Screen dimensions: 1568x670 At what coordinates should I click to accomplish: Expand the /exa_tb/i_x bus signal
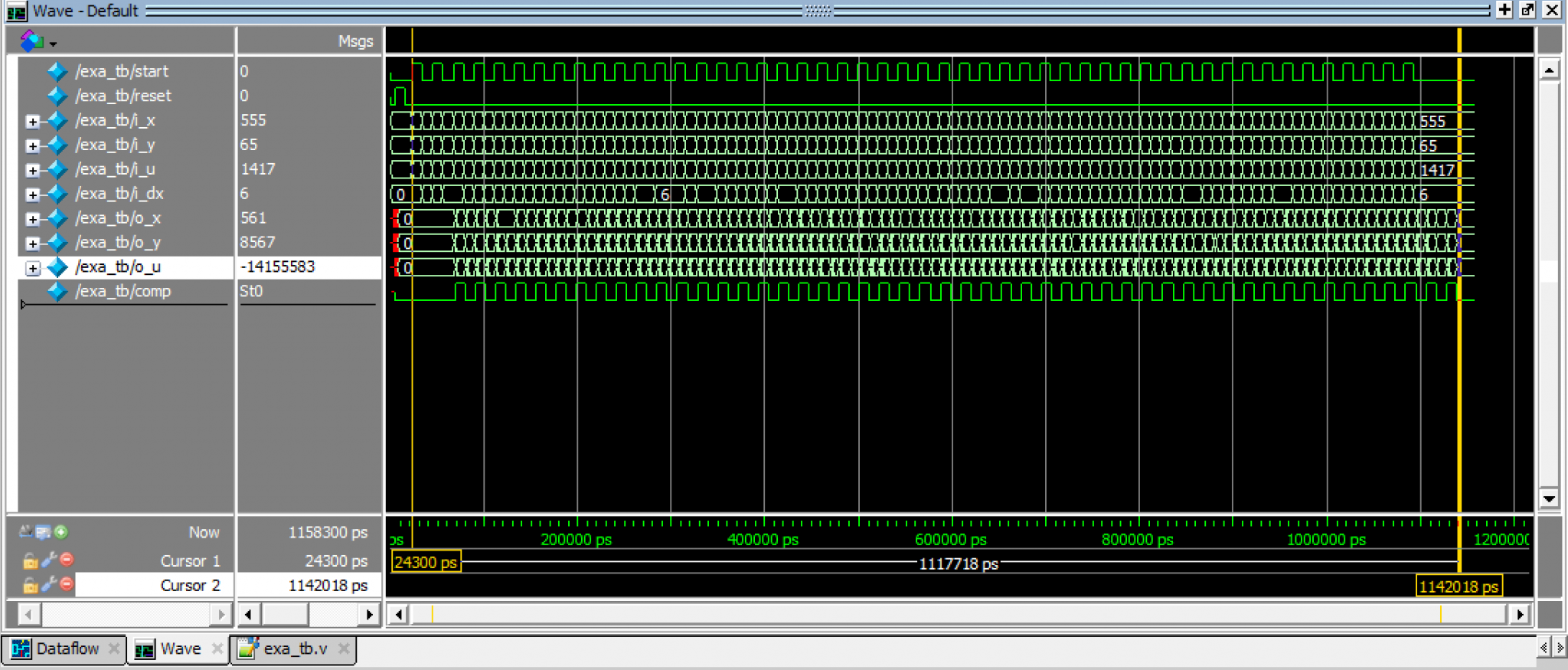click(x=32, y=121)
